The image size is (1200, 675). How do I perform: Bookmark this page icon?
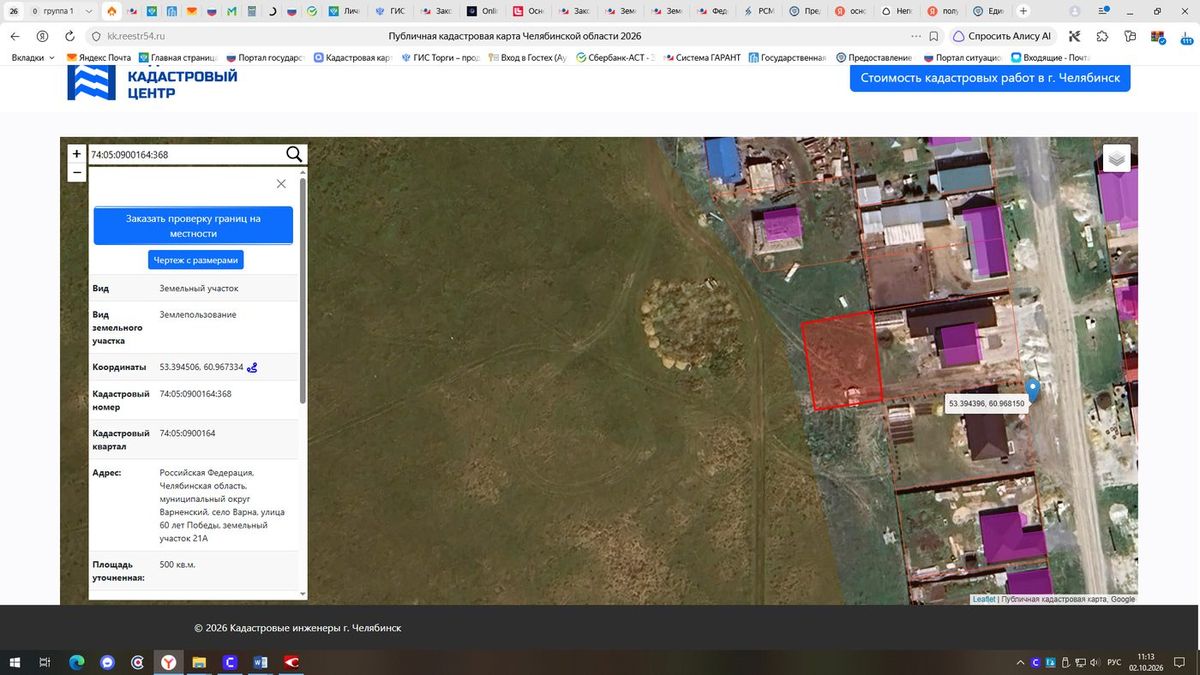pos(933,36)
